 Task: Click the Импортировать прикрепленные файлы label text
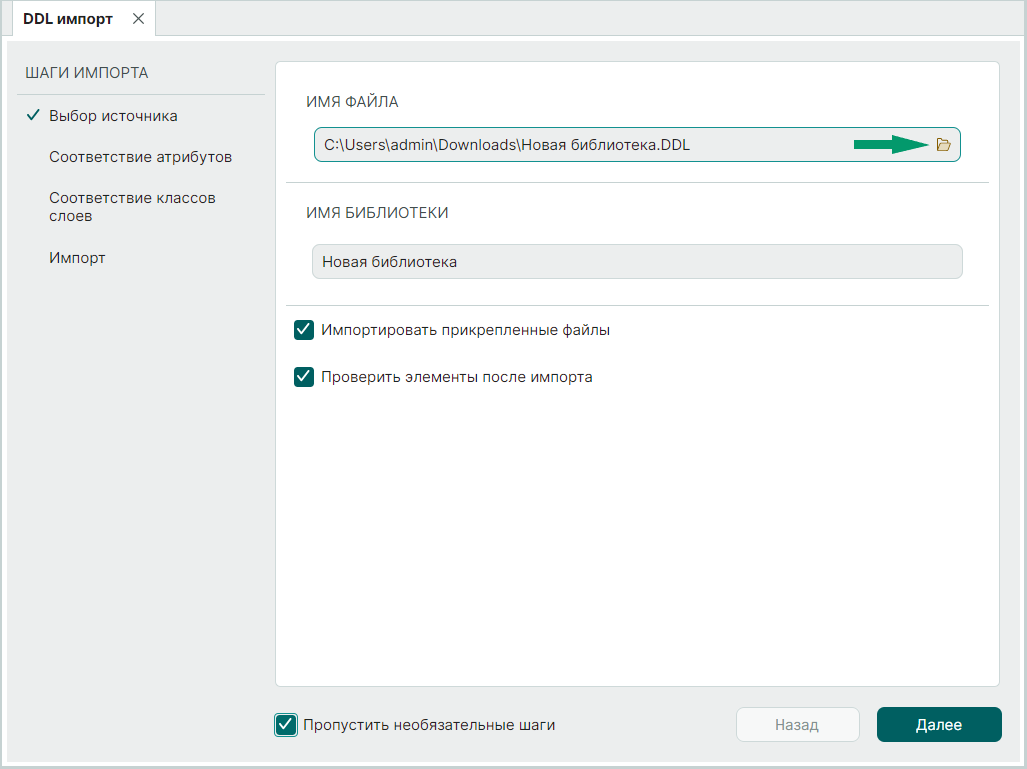point(465,330)
